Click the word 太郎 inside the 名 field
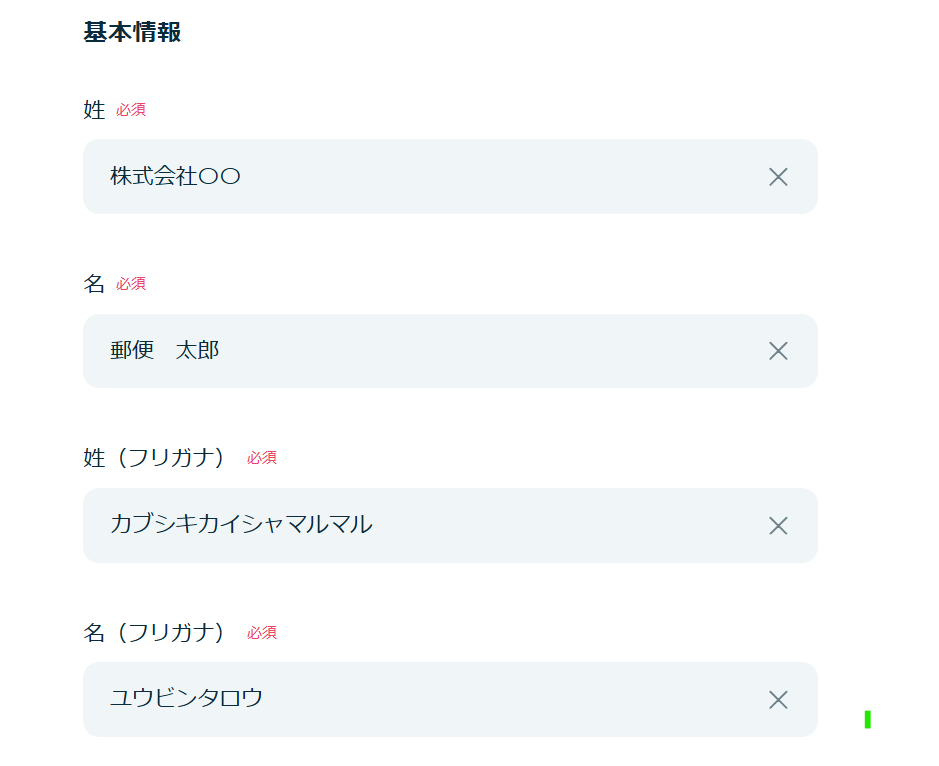Image resolution: width=939 pixels, height=766 pixels. (198, 350)
